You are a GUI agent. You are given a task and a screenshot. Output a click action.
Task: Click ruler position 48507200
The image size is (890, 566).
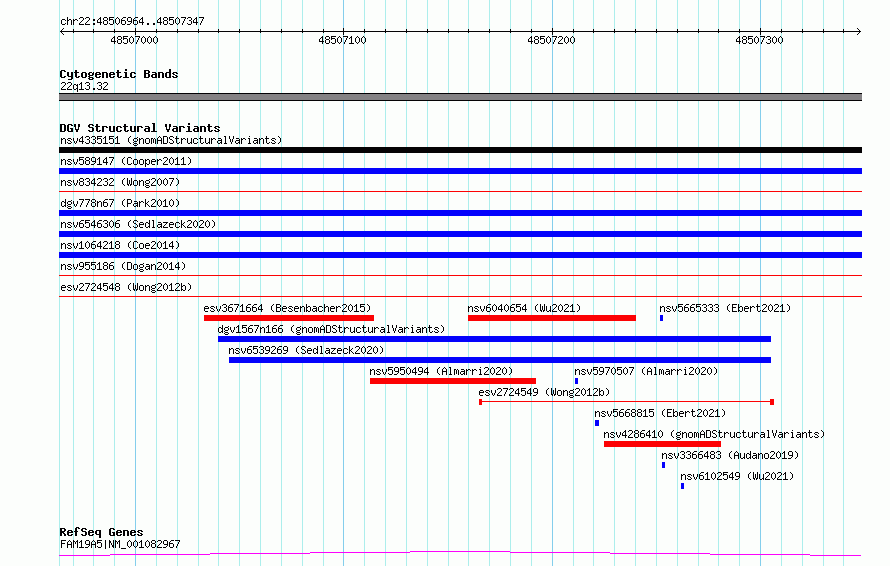tap(552, 40)
